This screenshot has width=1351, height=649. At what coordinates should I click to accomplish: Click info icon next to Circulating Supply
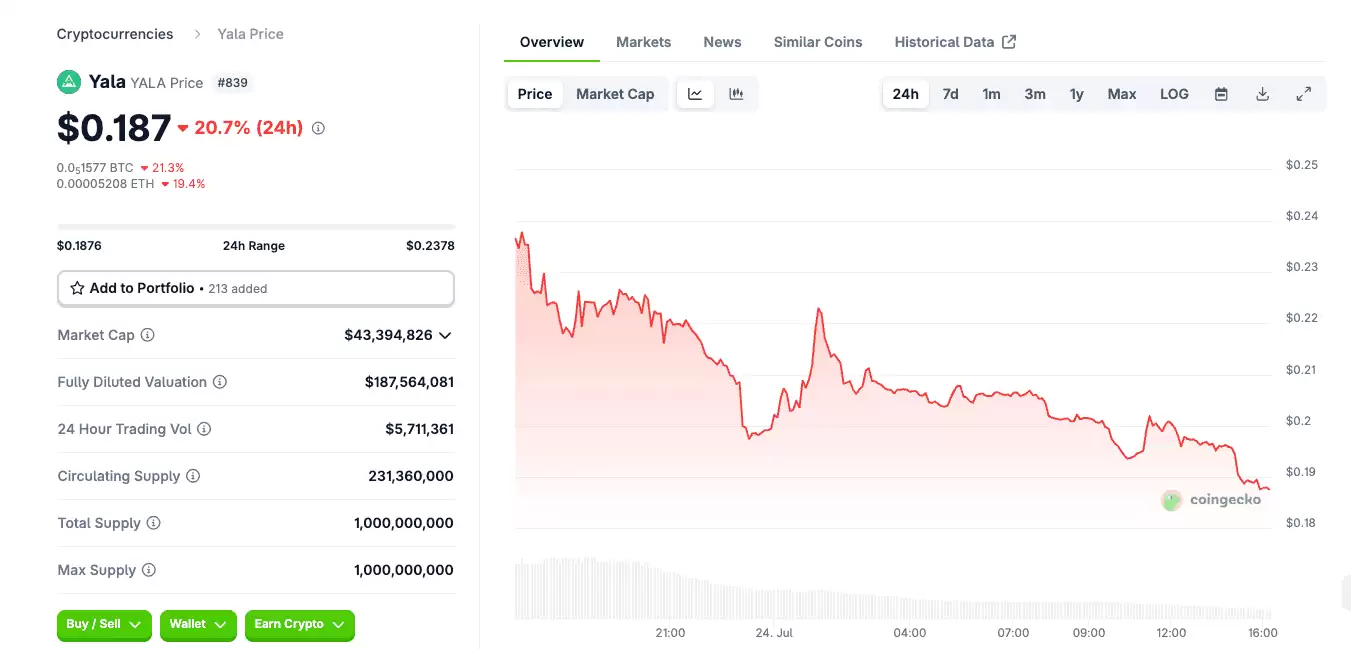[x=193, y=476]
